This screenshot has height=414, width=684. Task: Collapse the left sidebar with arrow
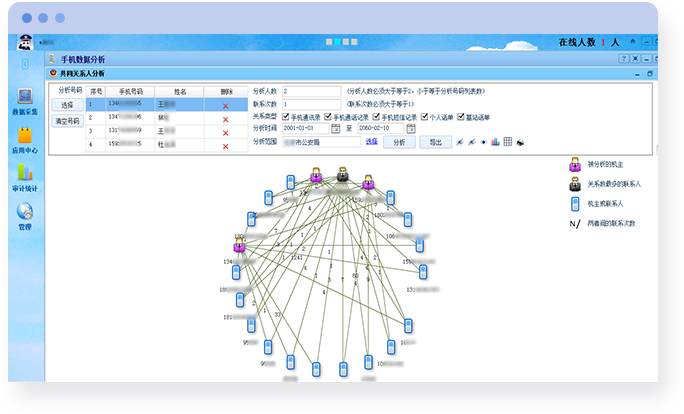(x=26, y=62)
